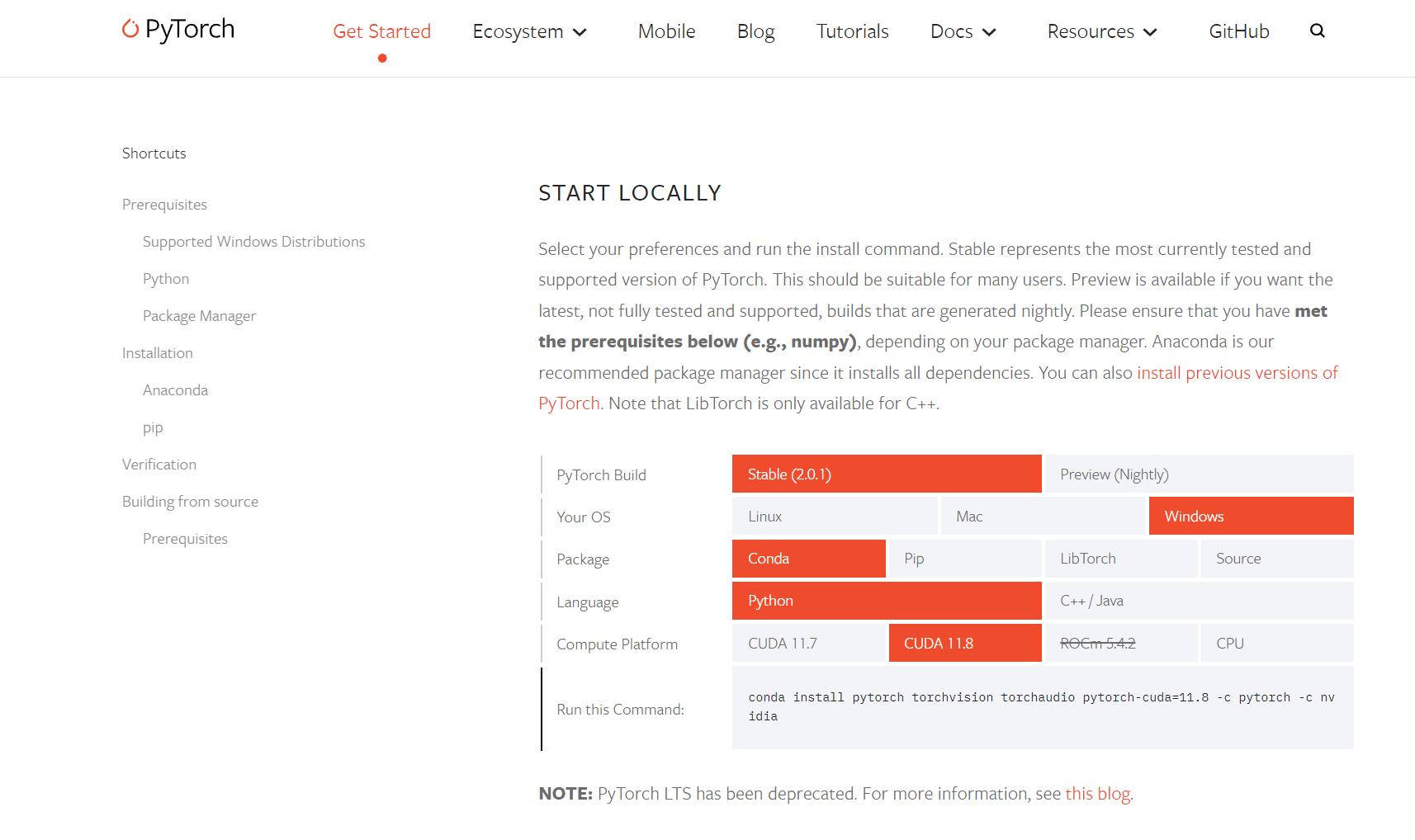This screenshot has height=840, width=1415.
Task: Click the 'PyTorch Build' row label
Action: pos(601,475)
